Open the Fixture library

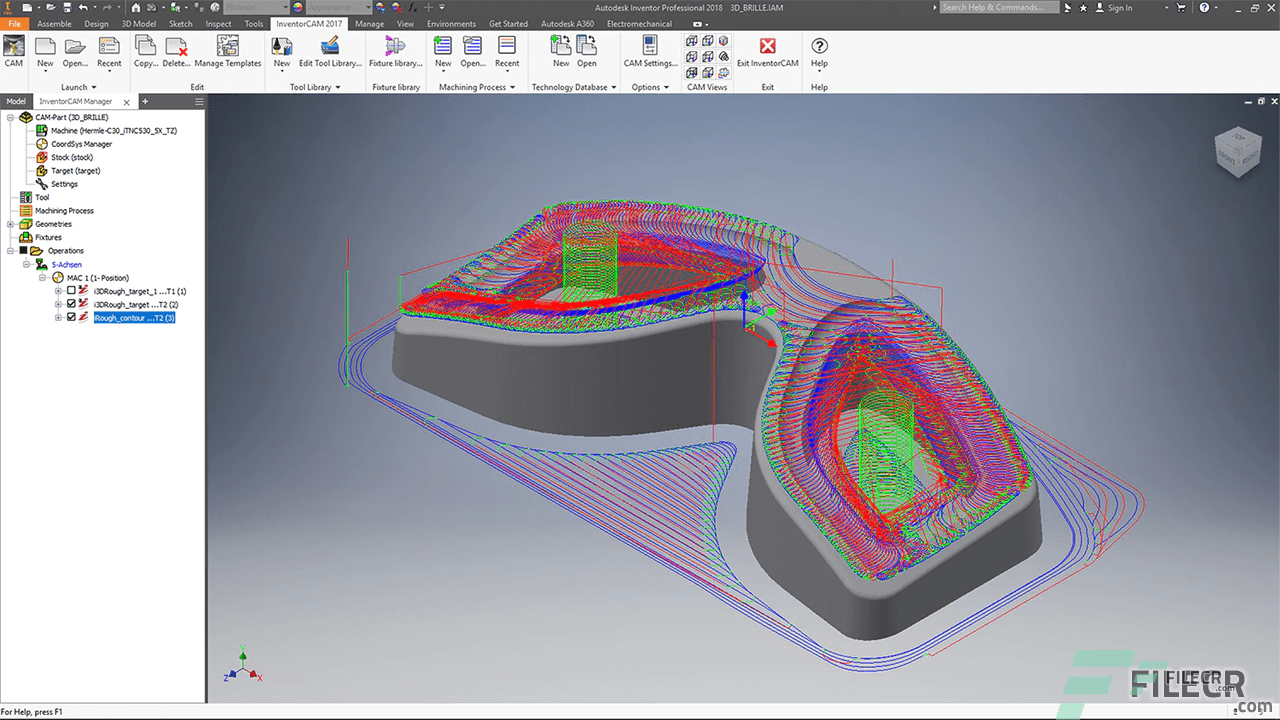click(396, 50)
